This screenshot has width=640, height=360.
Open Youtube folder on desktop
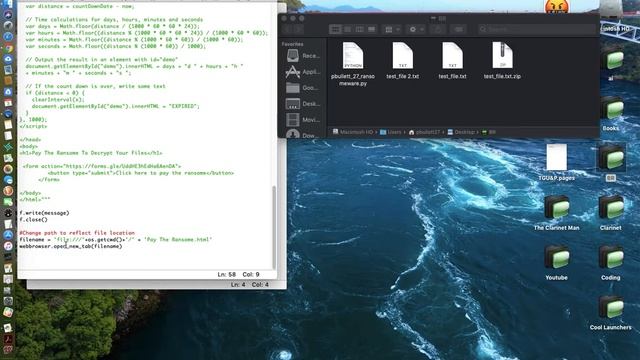pos(556,262)
